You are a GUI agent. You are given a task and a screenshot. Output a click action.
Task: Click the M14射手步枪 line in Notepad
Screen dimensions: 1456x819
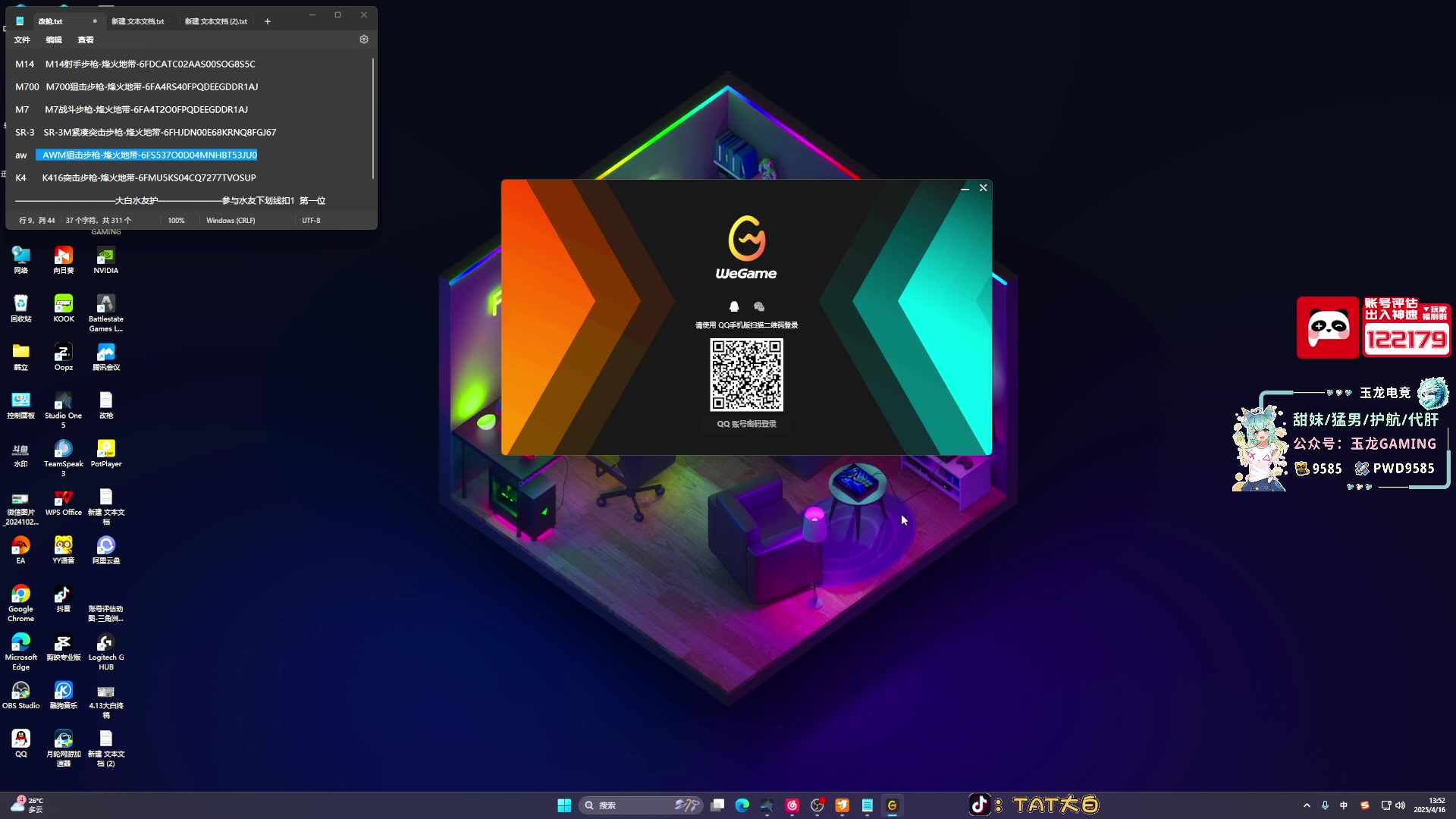click(x=150, y=64)
